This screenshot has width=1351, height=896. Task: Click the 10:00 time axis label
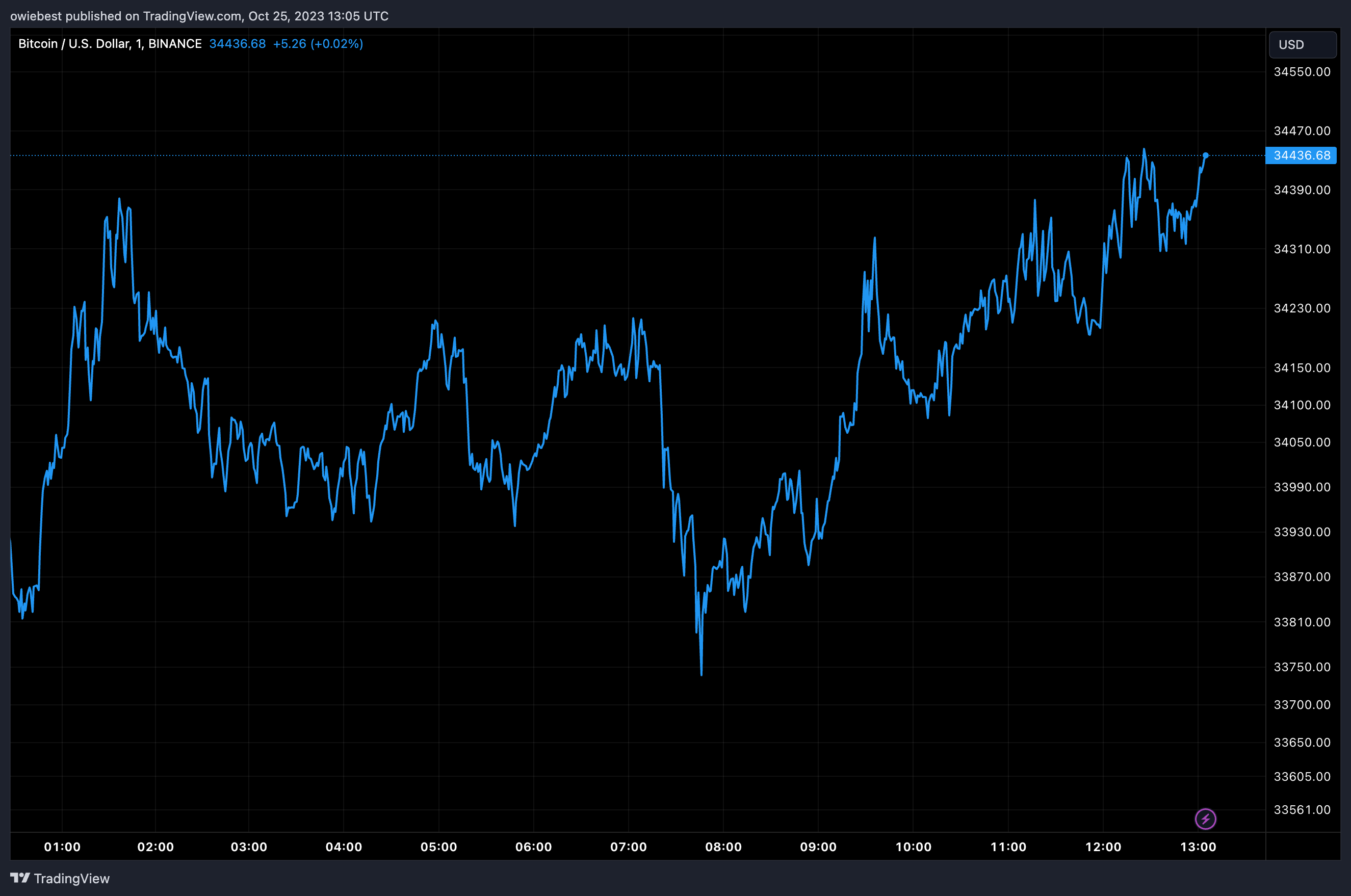[x=913, y=847]
